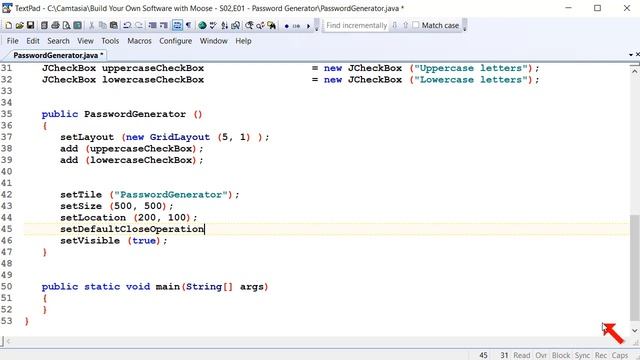Click the Redo arrow icon
The width and height of the screenshot is (640, 360).
point(138,25)
